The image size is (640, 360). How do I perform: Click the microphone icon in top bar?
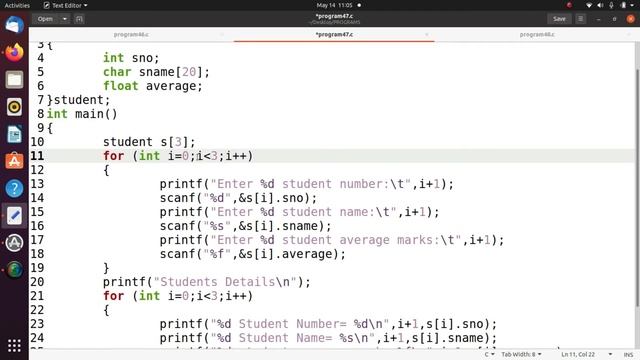point(611,5)
